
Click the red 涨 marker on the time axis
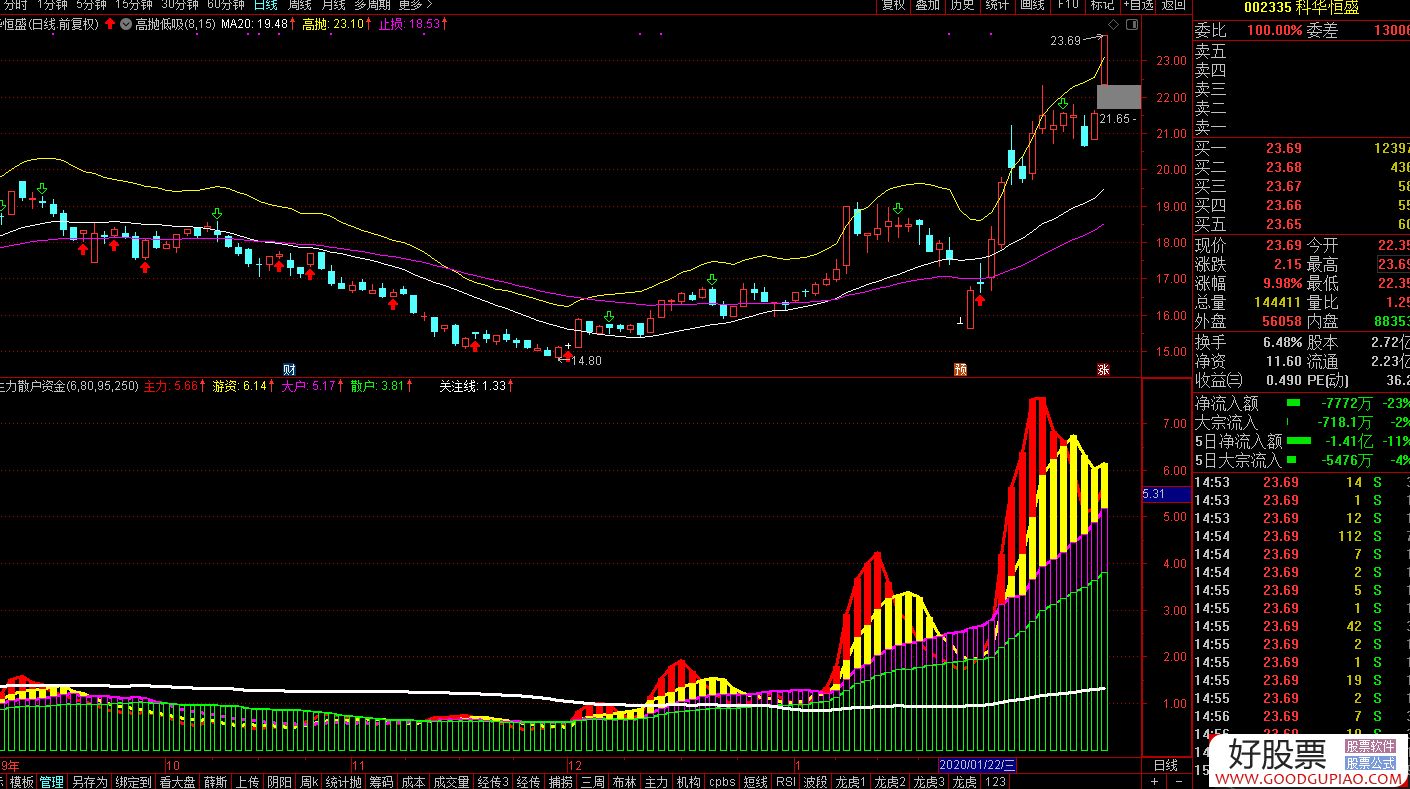[x=1103, y=369]
